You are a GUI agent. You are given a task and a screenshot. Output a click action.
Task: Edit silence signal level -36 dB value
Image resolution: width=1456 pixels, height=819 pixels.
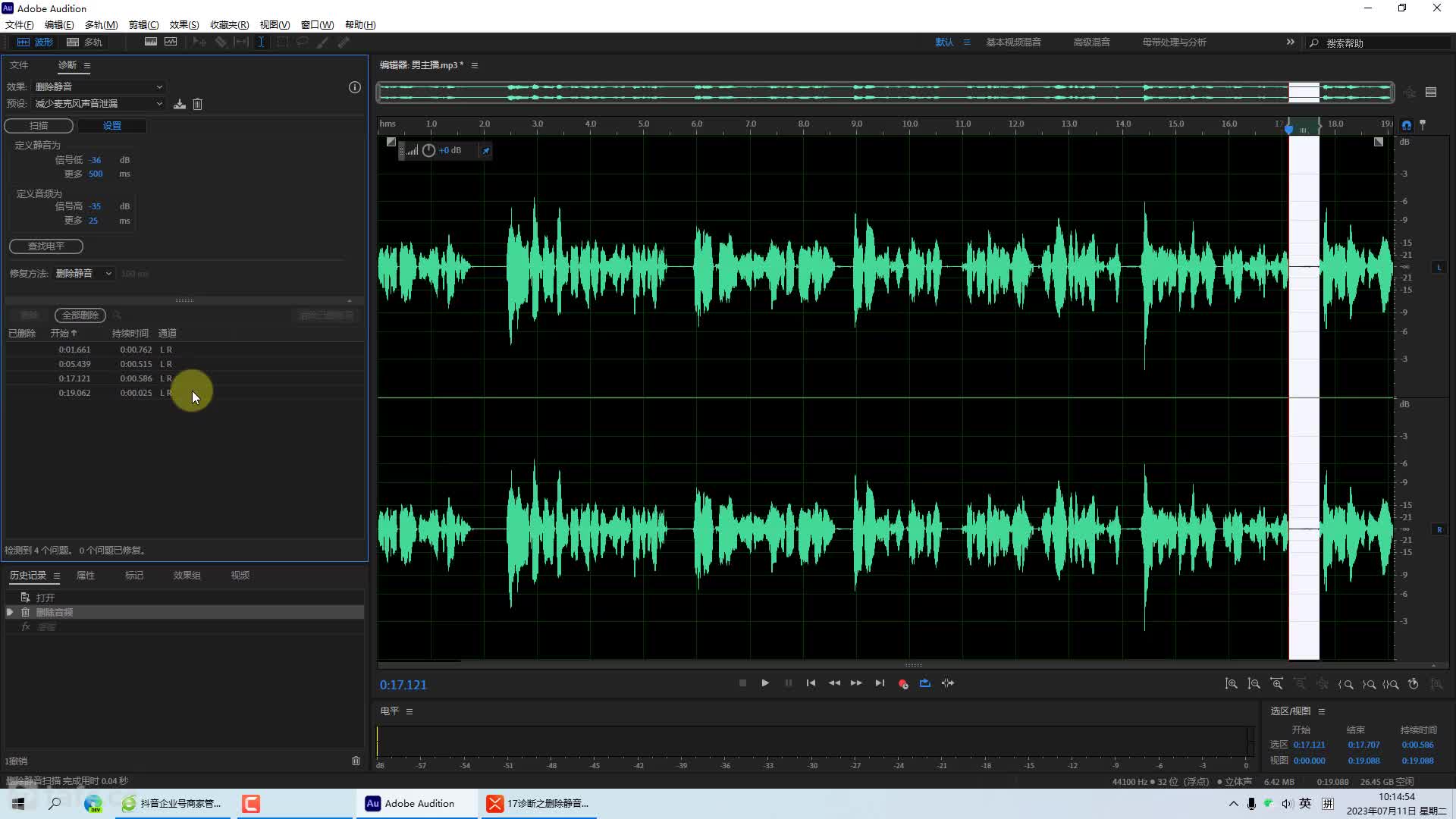click(96, 161)
